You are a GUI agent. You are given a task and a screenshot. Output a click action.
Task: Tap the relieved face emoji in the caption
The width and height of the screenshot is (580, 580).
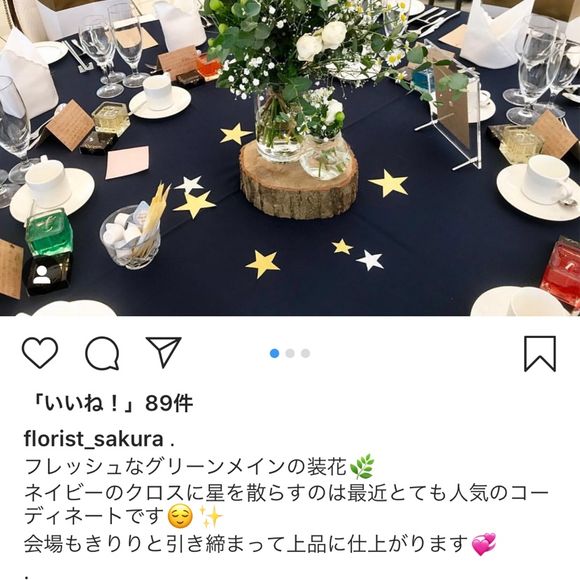180,517
